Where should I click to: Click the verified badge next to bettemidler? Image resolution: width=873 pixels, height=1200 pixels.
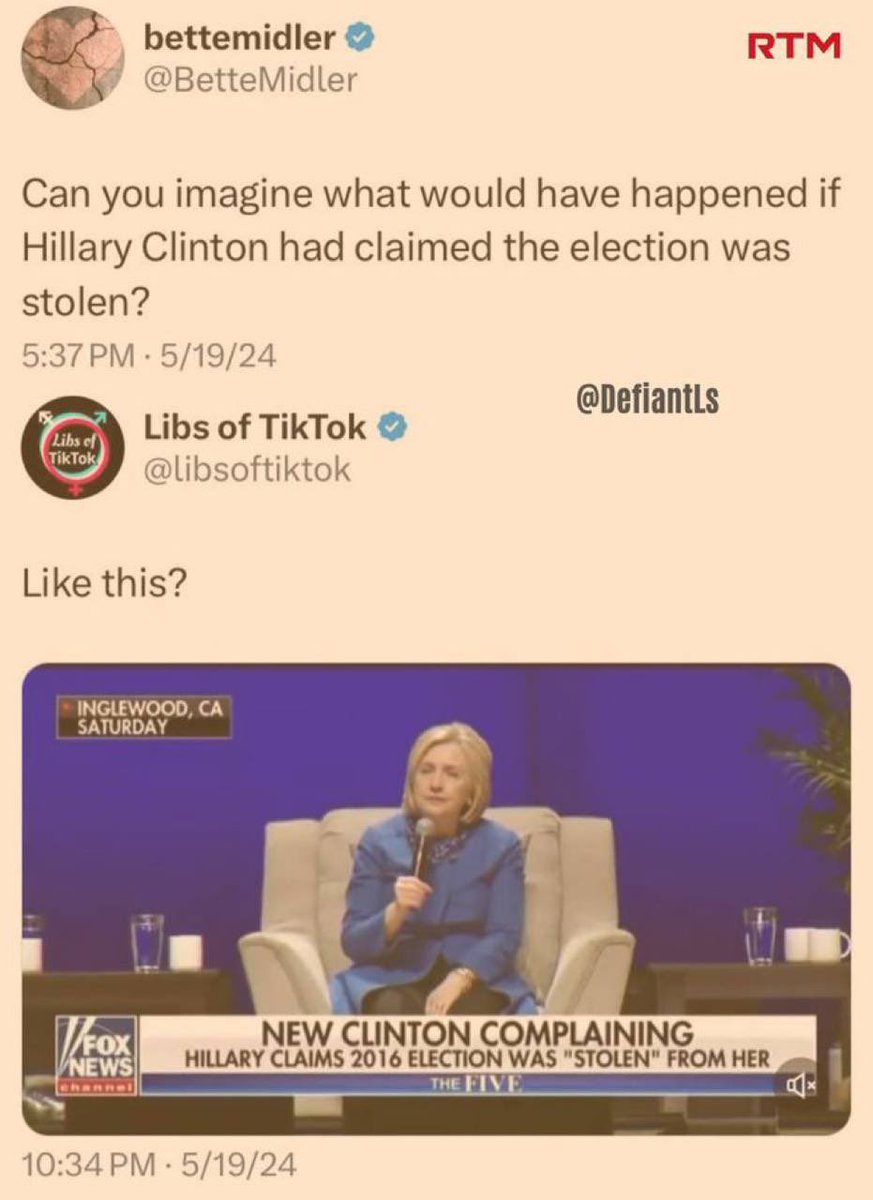click(359, 39)
